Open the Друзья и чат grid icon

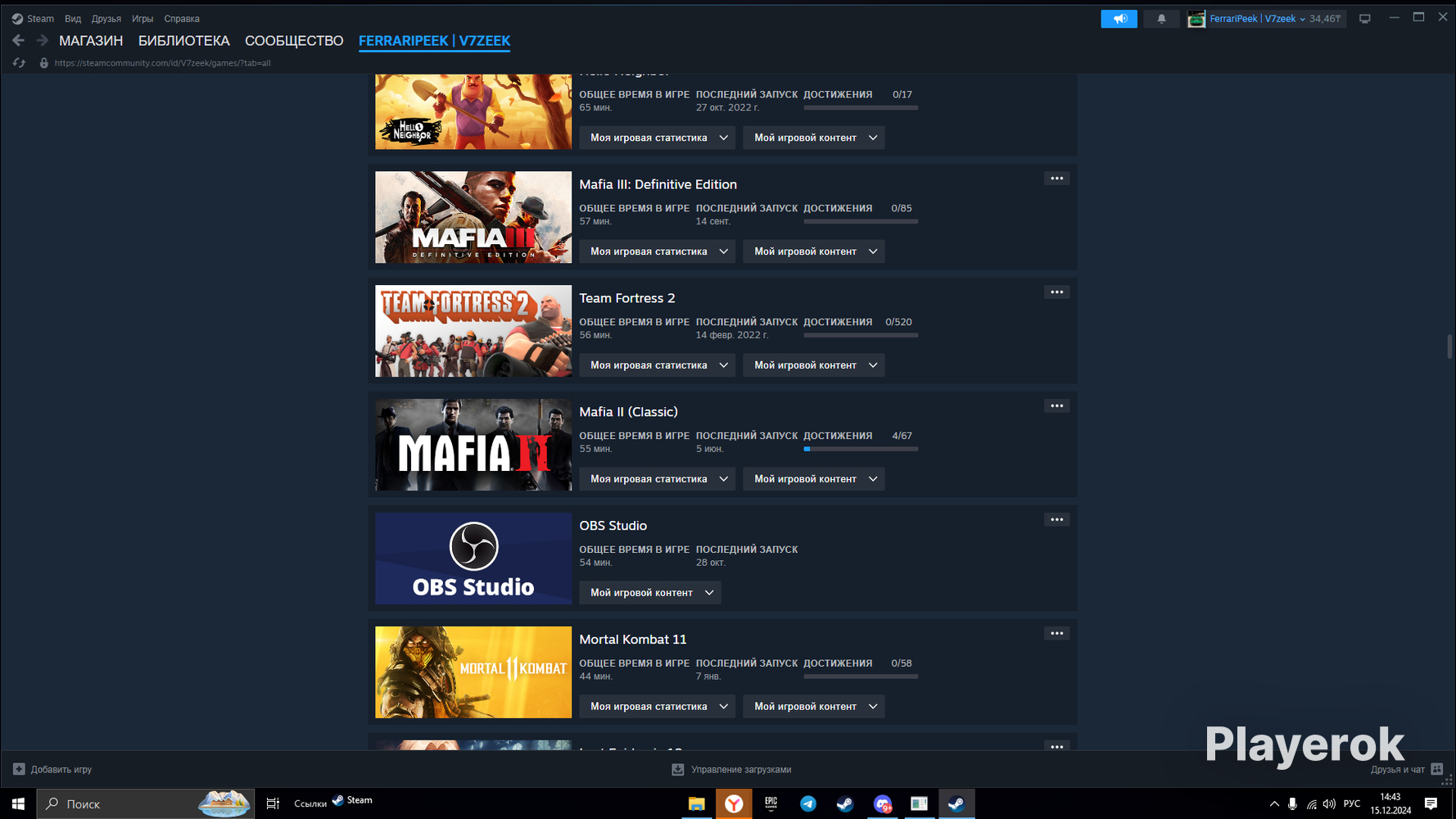[1437, 769]
